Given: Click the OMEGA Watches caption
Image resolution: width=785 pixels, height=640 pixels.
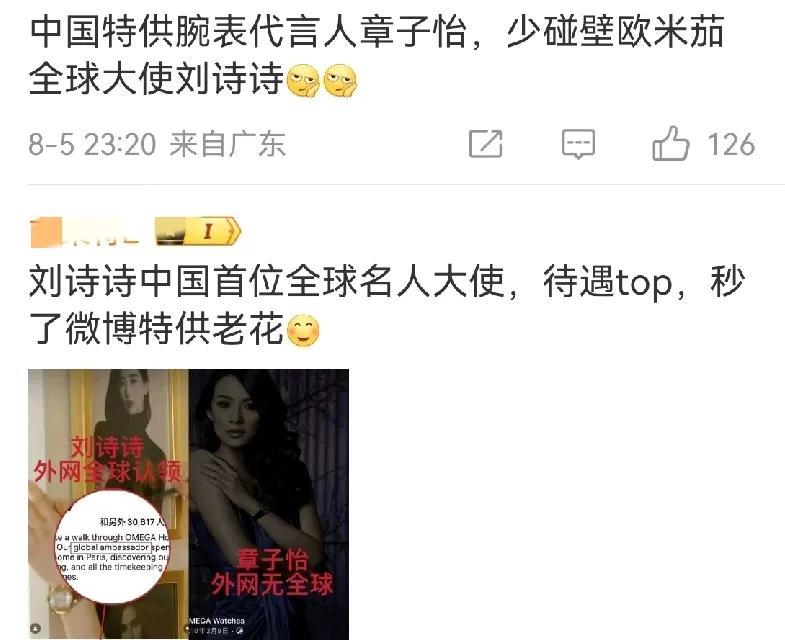Looking at the screenshot, I should point(217,621).
